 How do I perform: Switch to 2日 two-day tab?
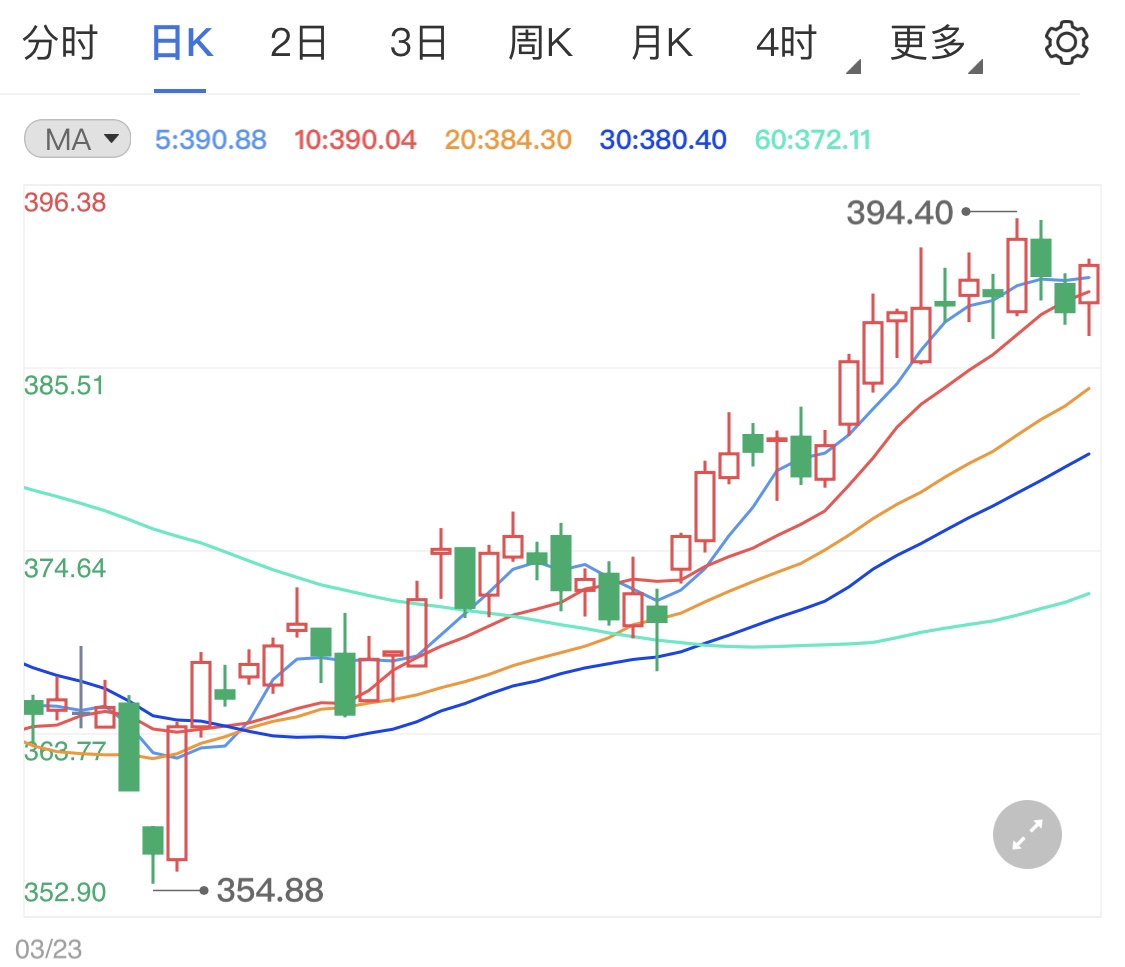(x=298, y=43)
